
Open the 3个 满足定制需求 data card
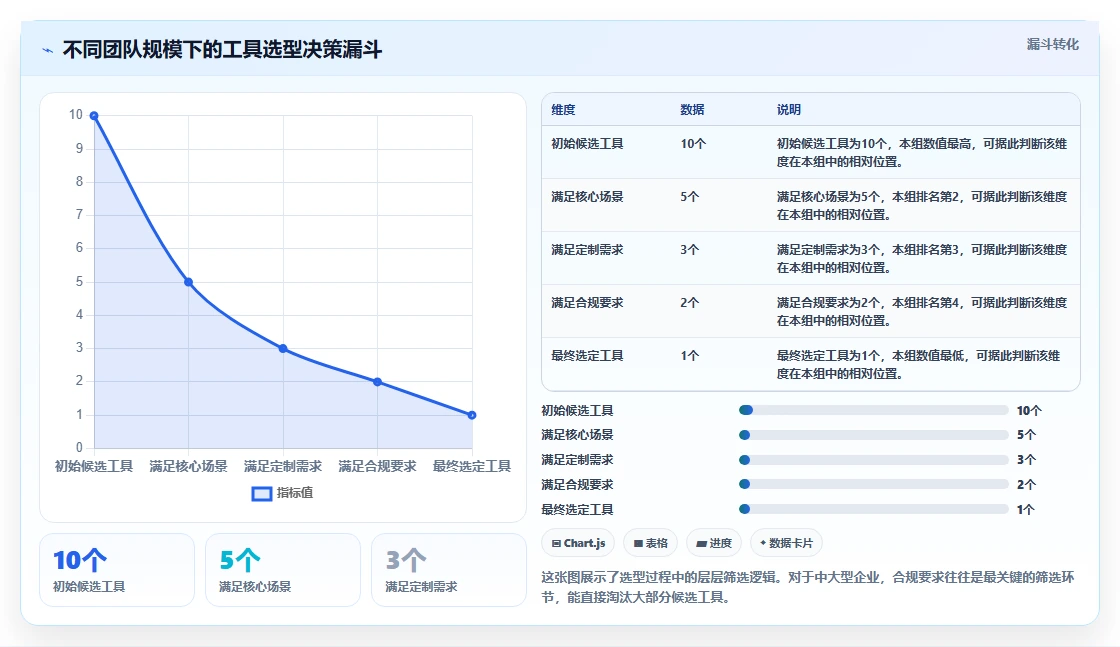tap(449, 570)
